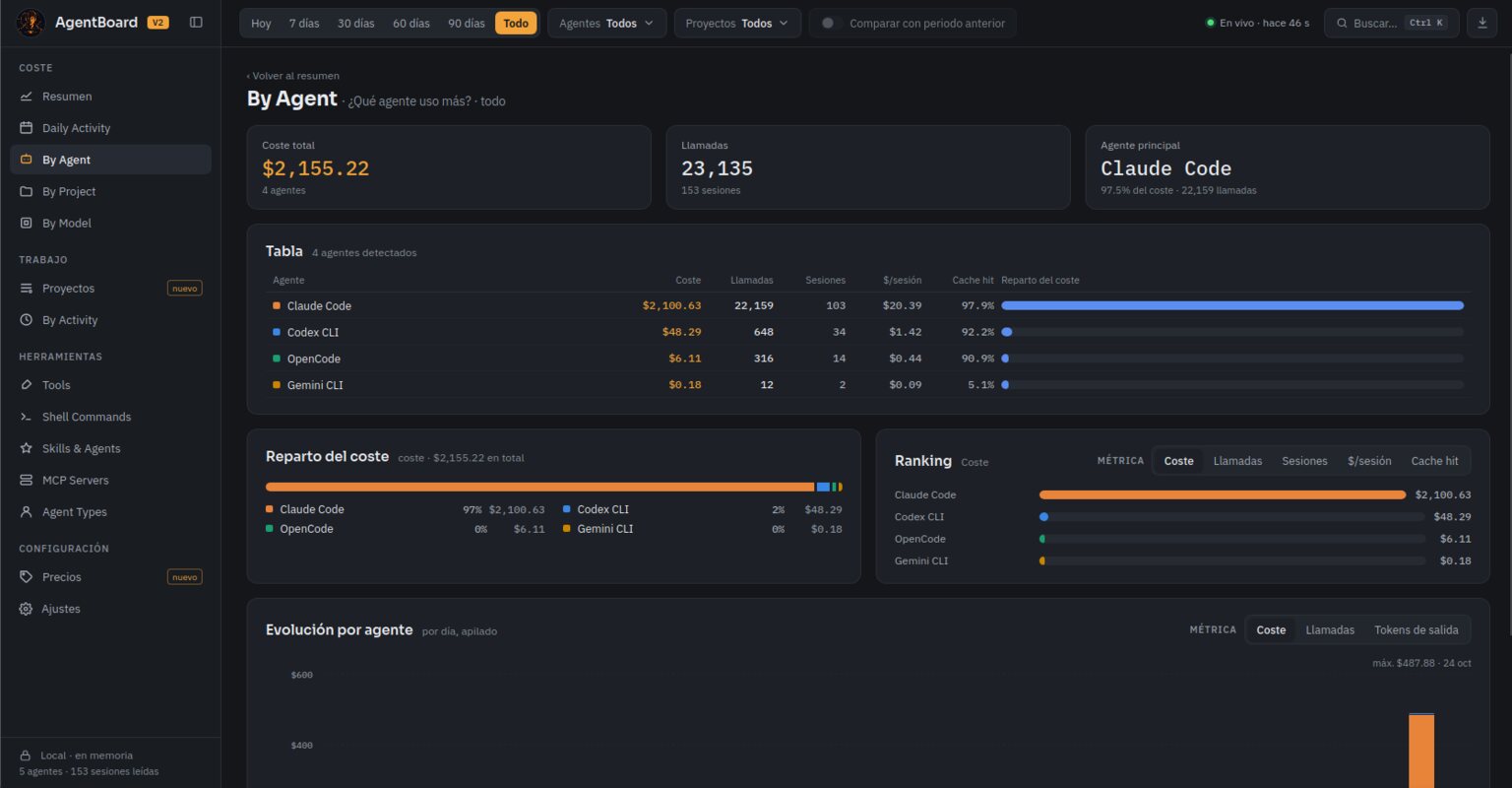
Task: Click the Skills & Agents star icon
Action: (x=27, y=448)
